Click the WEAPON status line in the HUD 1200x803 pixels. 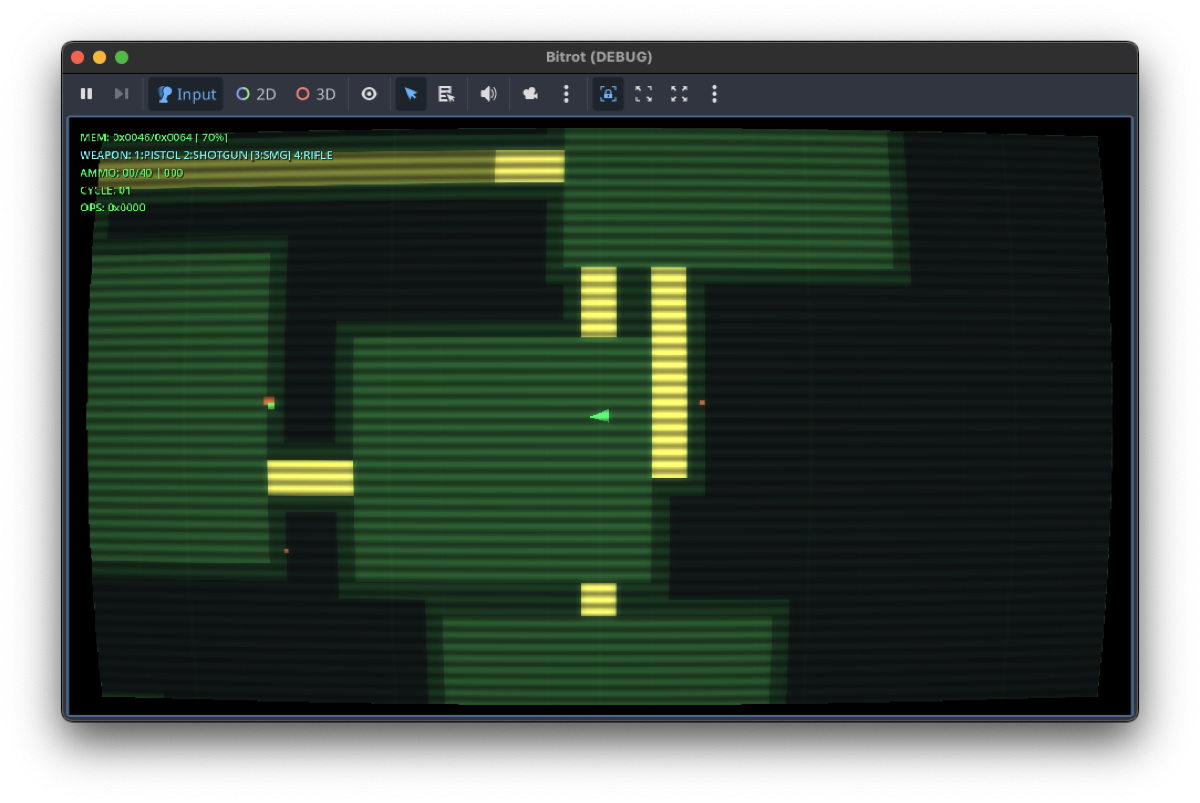[x=206, y=155]
